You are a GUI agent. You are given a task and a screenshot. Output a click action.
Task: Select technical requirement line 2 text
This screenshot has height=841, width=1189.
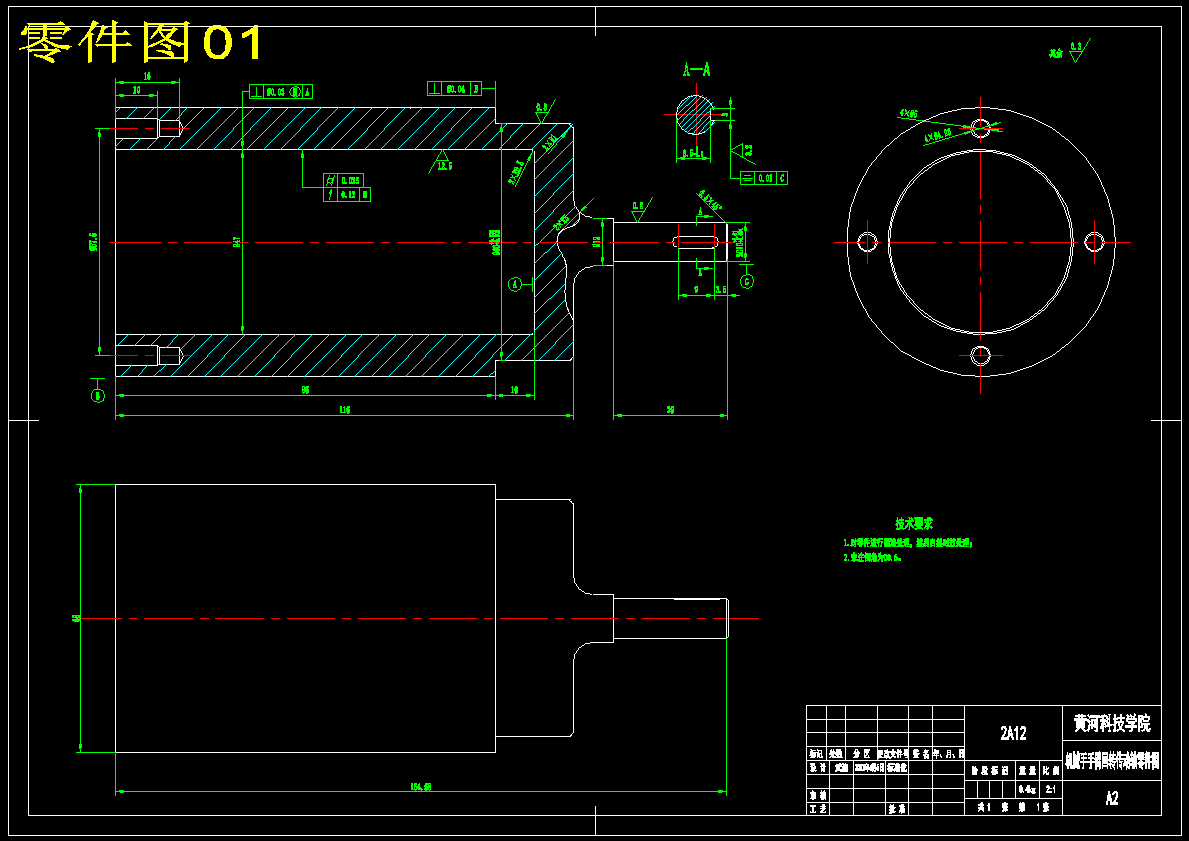click(x=872, y=557)
